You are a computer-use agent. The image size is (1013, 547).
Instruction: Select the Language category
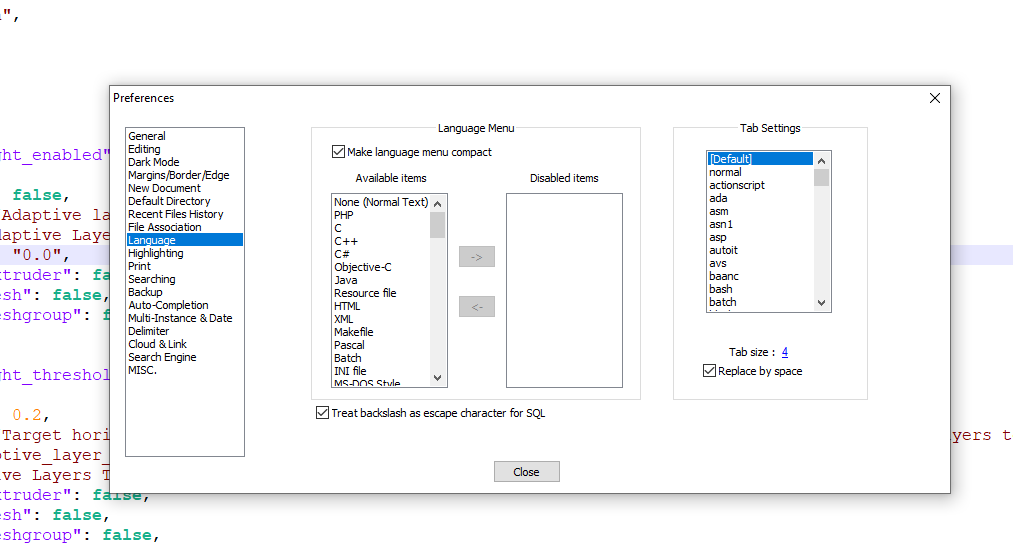(185, 240)
